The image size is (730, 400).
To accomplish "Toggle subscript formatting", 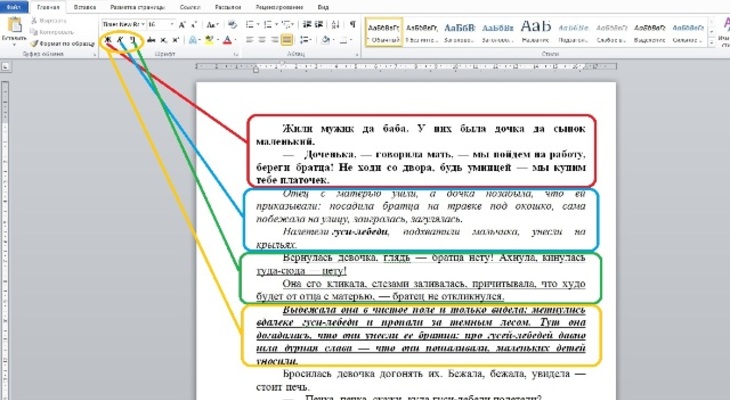I will [163, 41].
